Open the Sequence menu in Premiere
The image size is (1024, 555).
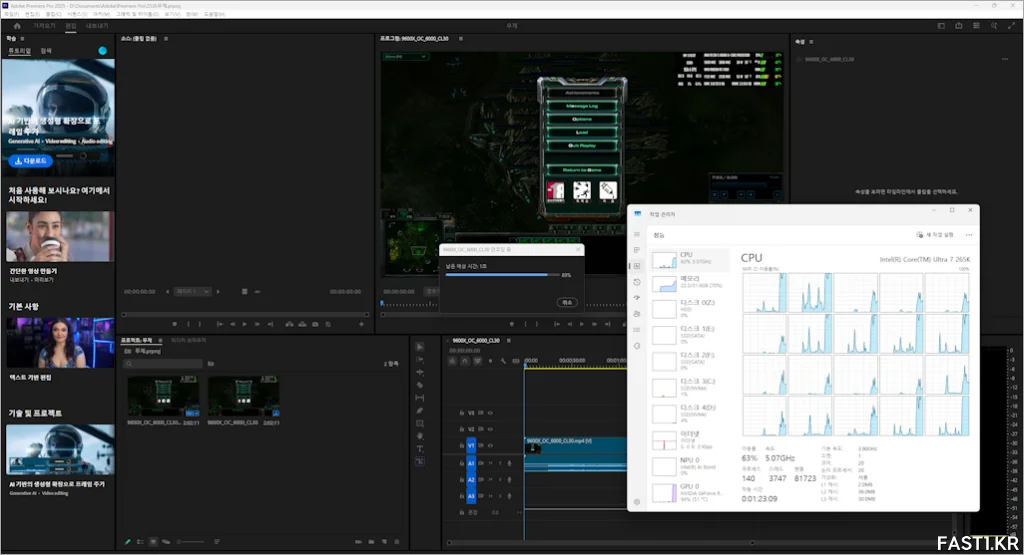(77, 14)
